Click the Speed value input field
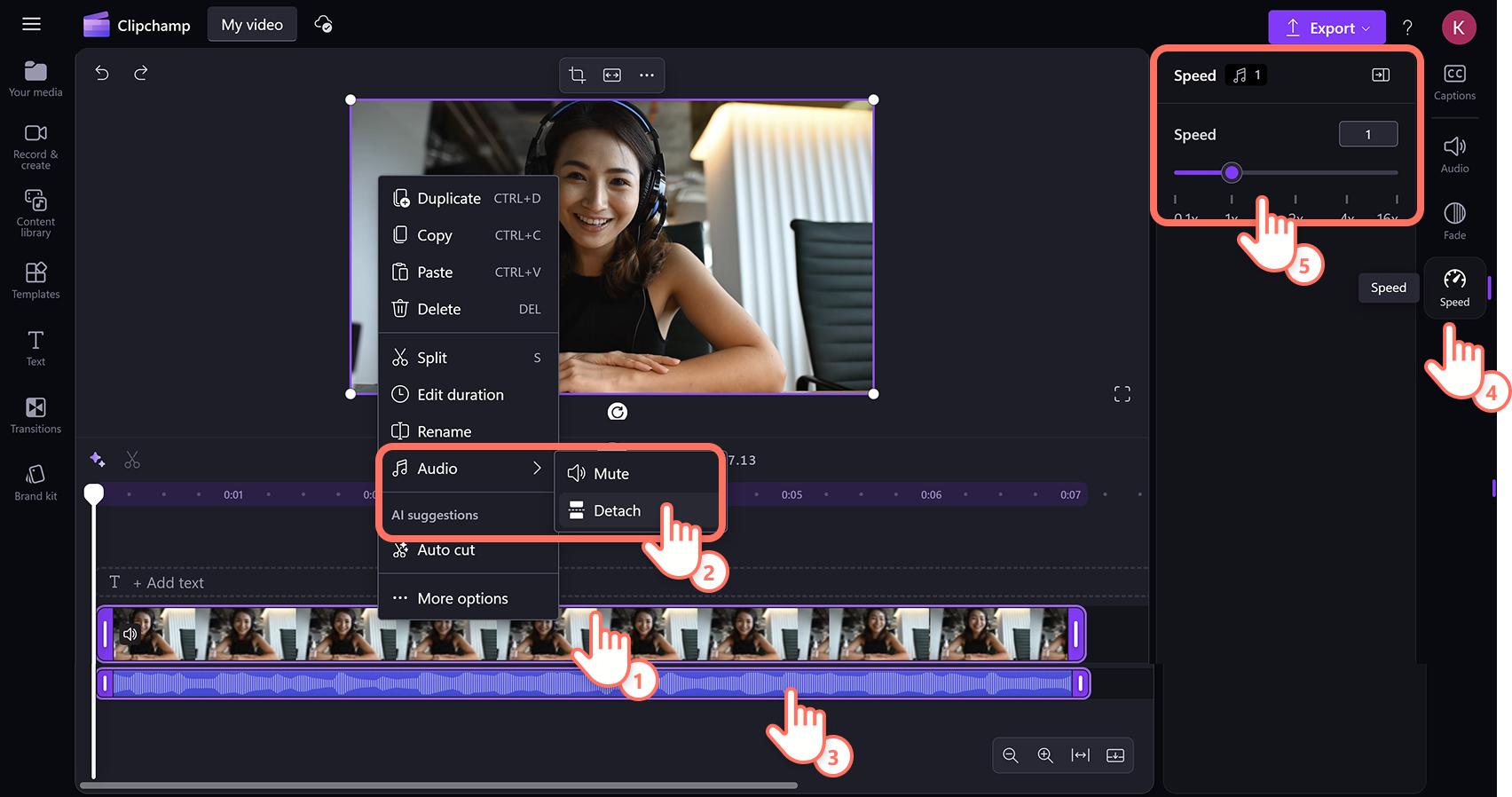This screenshot has width=1512, height=797. [1367, 134]
